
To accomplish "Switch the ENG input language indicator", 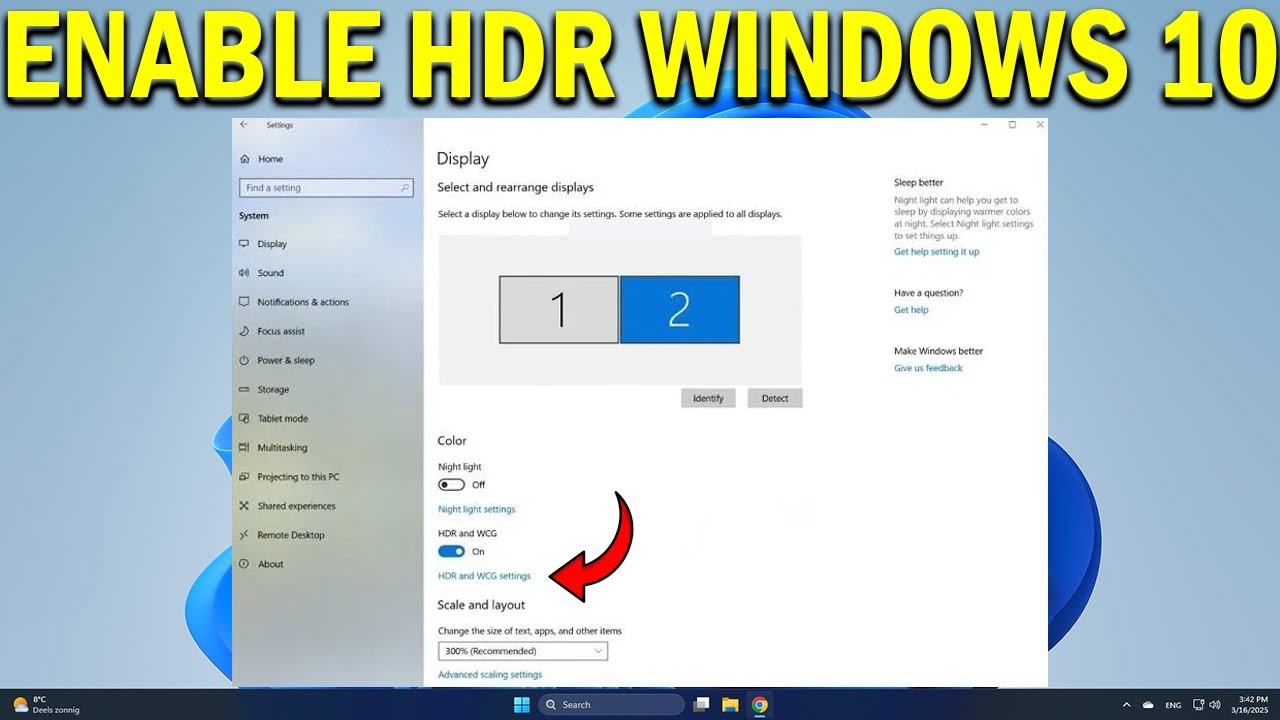I will tap(1173, 705).
